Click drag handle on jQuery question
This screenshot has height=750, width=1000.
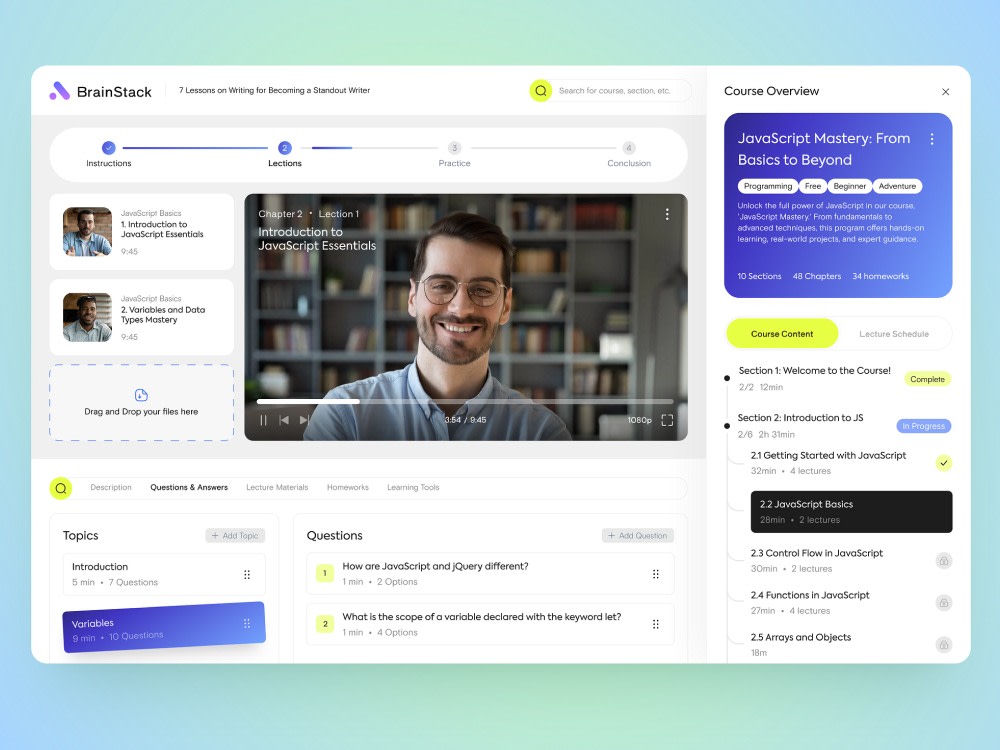(x=656, y=574)
